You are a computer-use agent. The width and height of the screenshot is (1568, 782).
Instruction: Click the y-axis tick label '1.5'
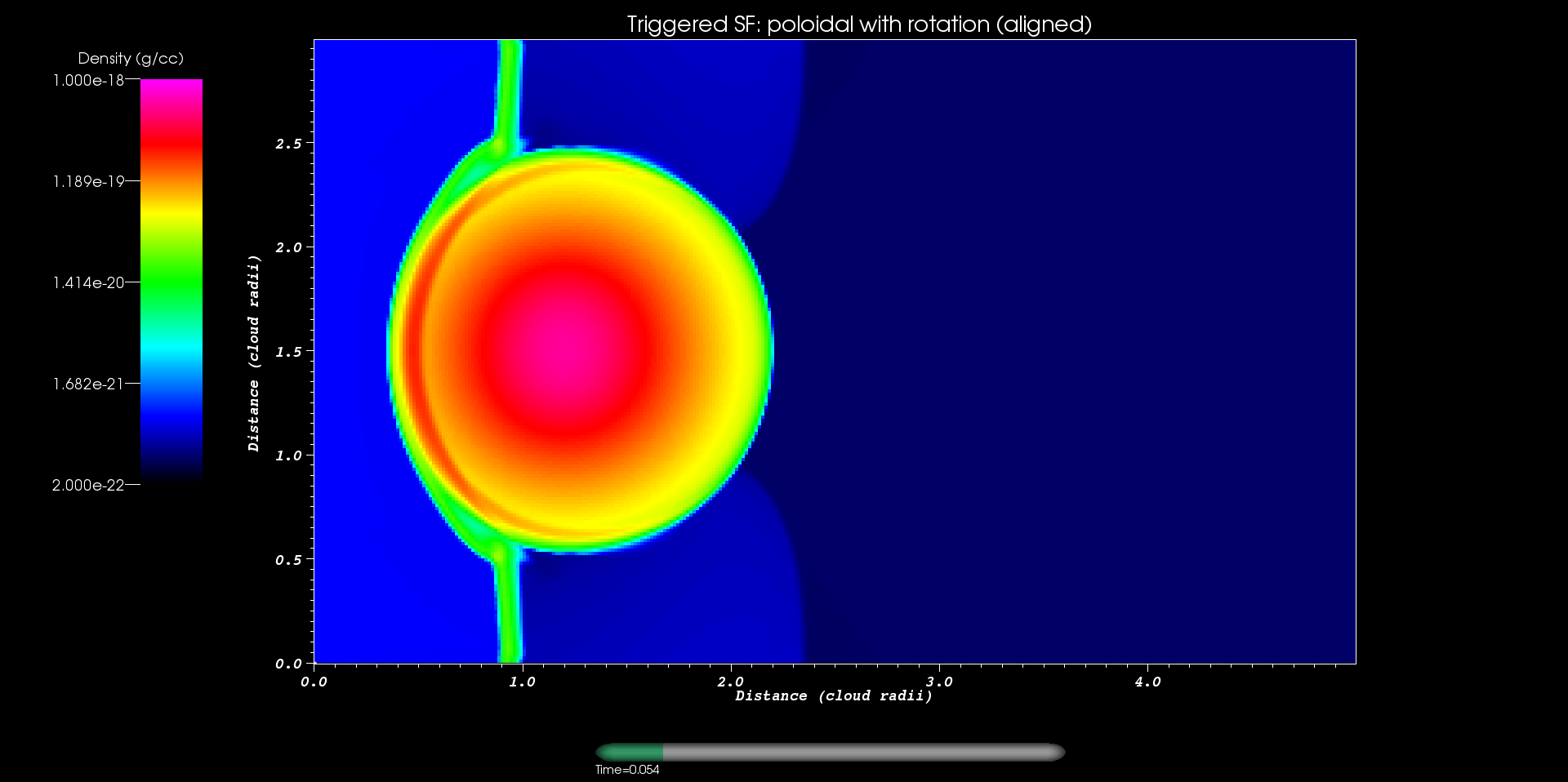pyautogui.click(x=288, y=352)
